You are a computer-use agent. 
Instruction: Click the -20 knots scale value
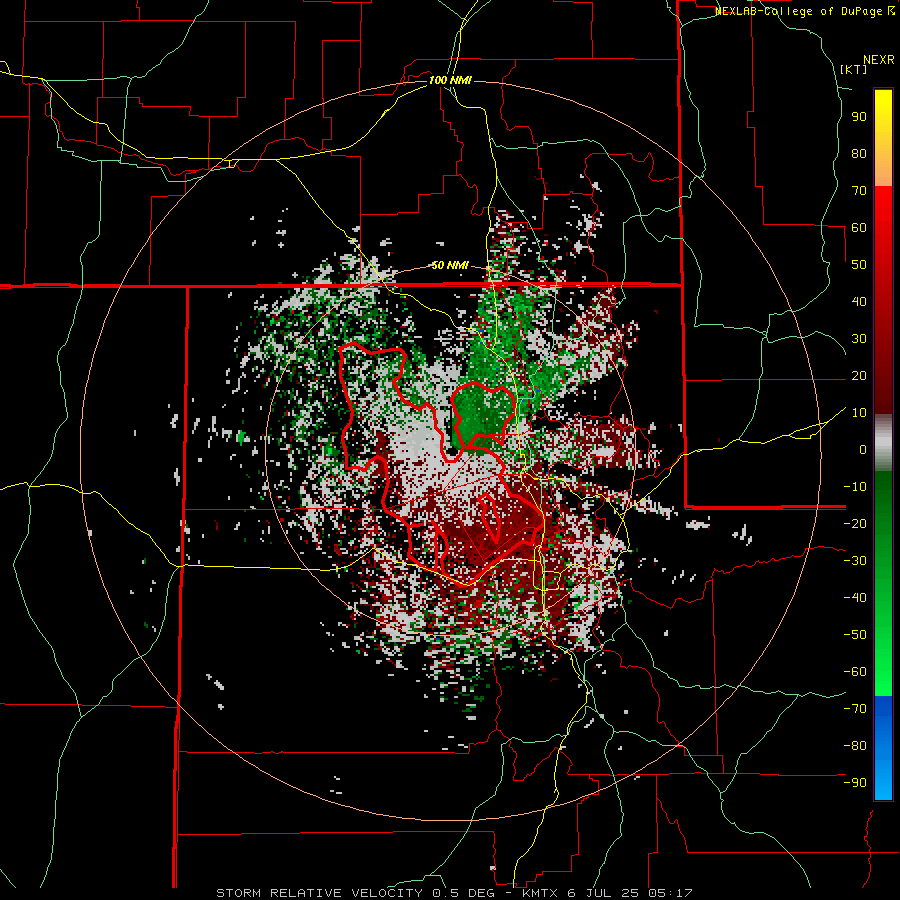pos(855,524)
